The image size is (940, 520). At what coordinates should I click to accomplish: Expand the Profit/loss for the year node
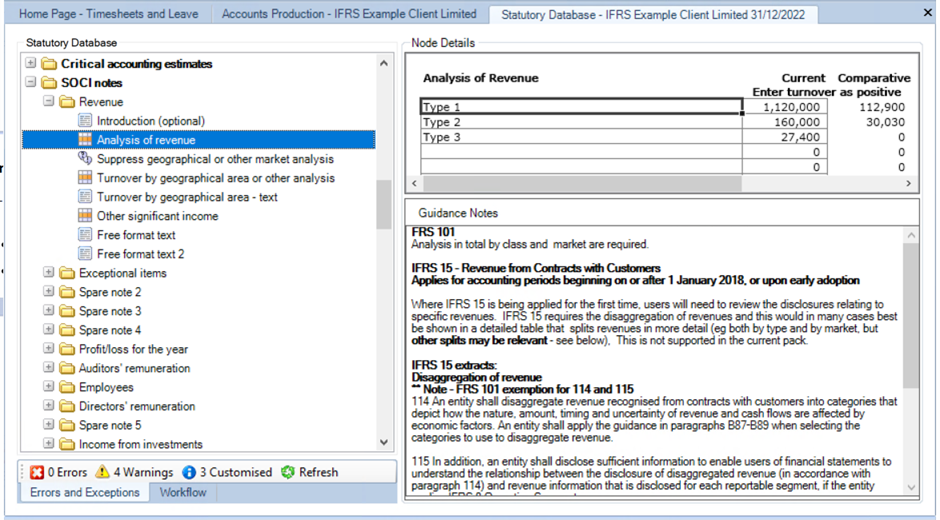[49, 348]
